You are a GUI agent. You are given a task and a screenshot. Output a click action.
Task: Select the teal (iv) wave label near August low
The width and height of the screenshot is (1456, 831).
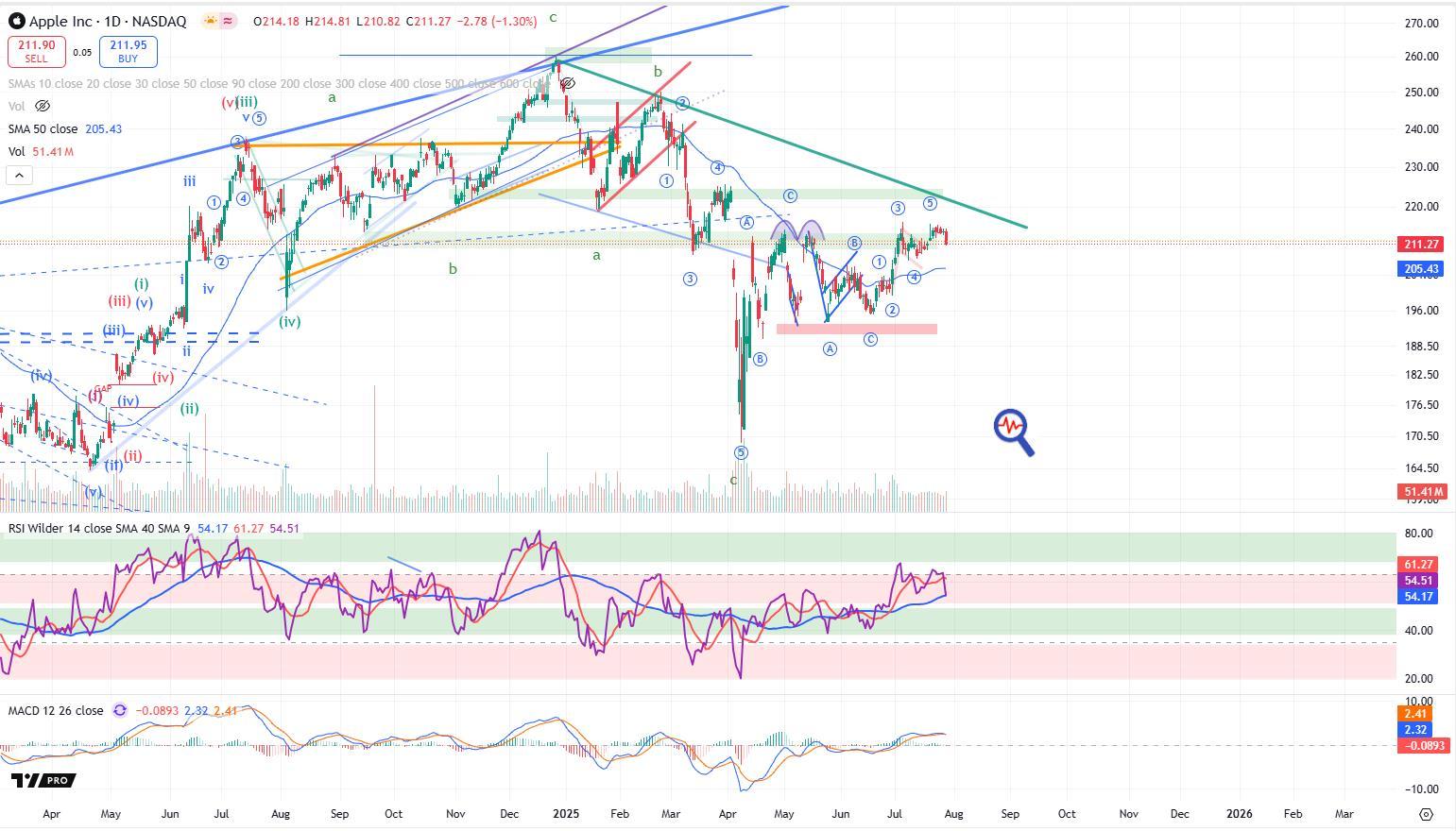pyautogui.click(x=289, y=321)
